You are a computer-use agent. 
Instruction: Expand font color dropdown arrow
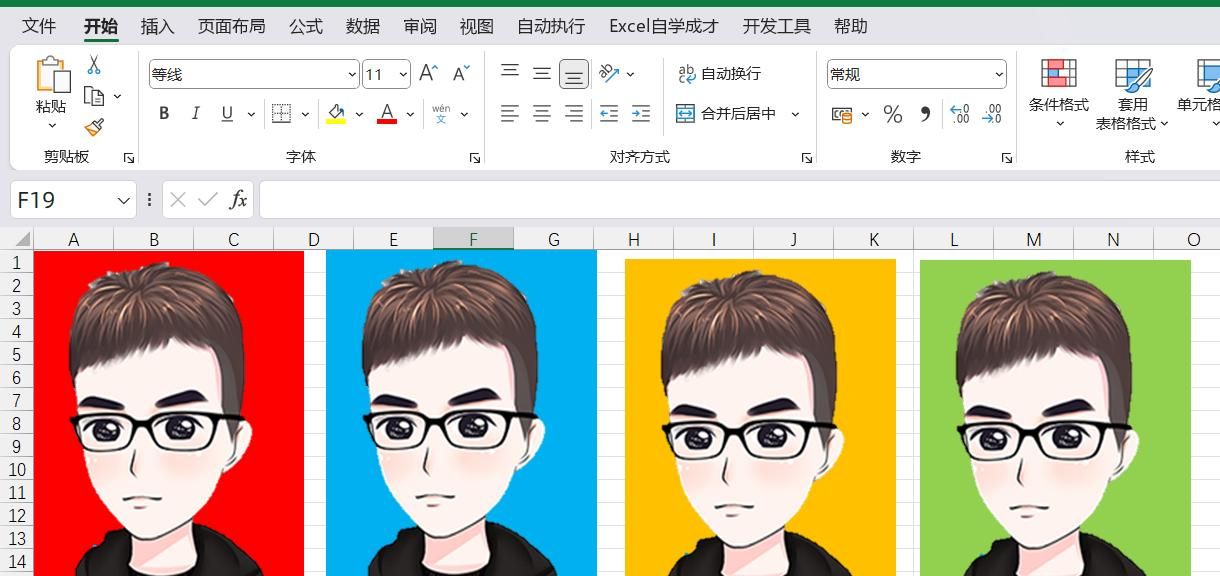[x=410, y=115]
